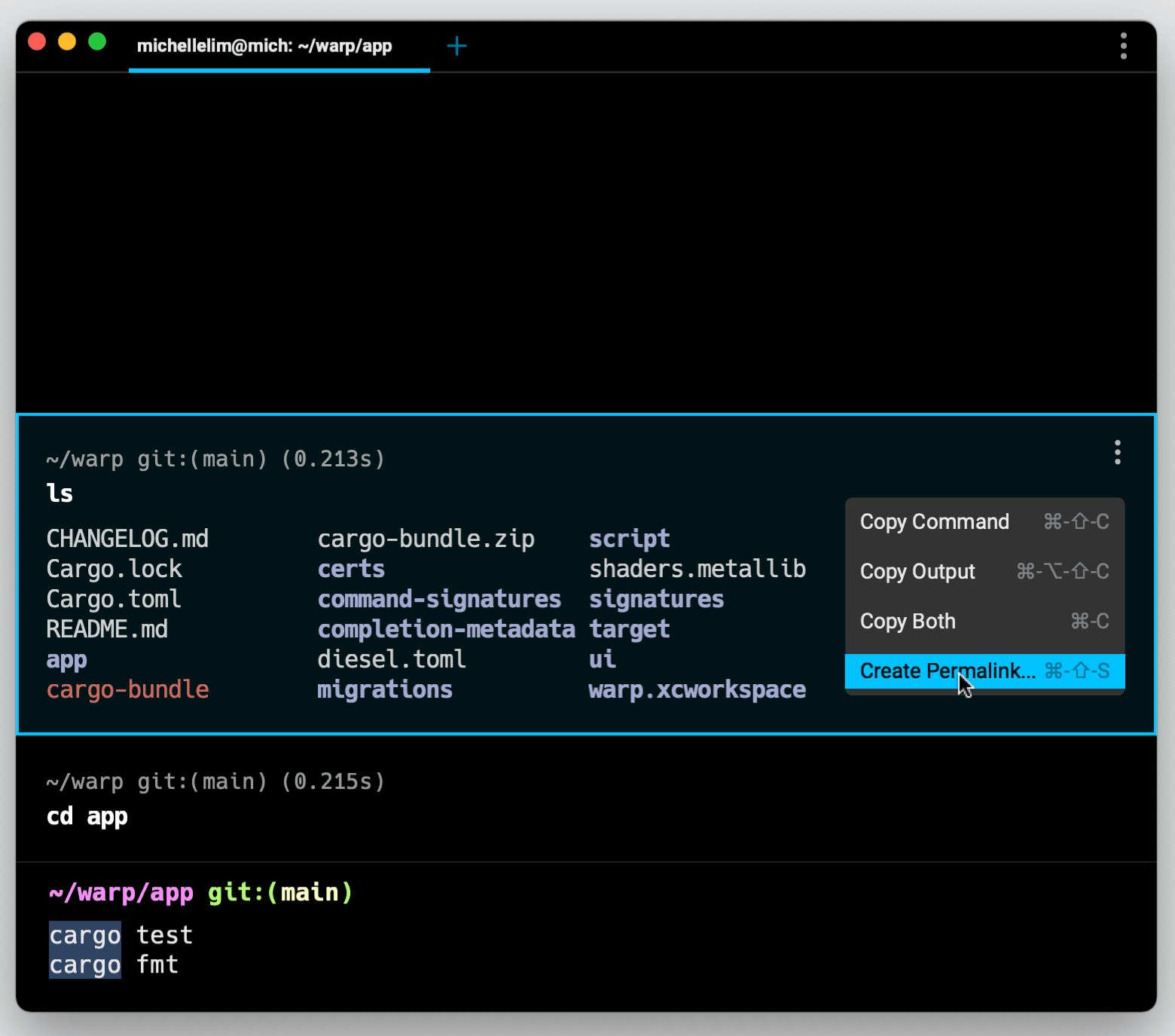Open the window's three-dot settings menu
This screenshot has width=1175, height=1036.
coord(1123,46)
